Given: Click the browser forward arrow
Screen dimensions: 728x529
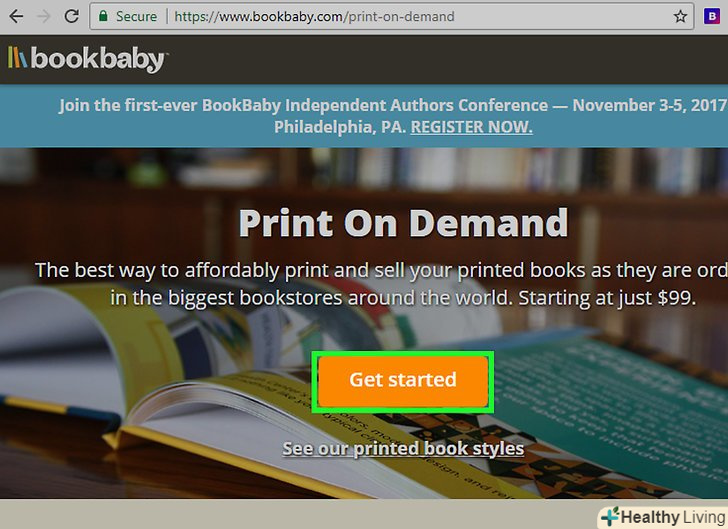Looking at the screenshot, I should 44,16.
